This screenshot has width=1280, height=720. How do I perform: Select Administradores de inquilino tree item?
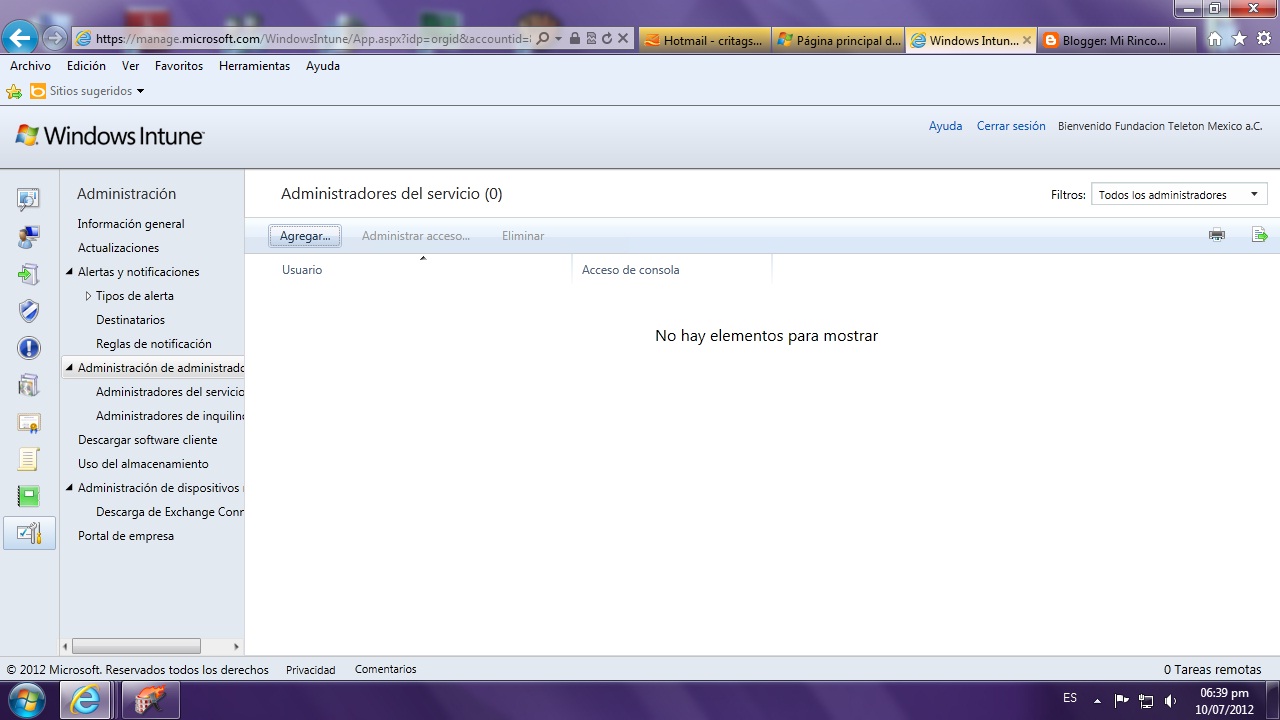click(170, 416)
